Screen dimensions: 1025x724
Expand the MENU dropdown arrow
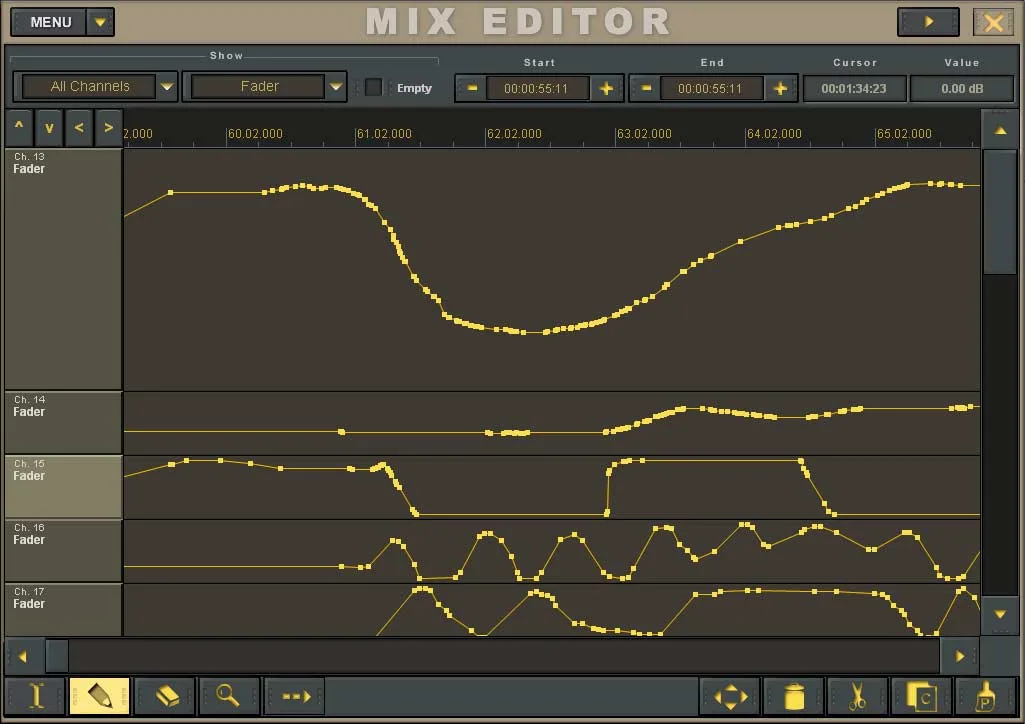[x=101, y=22]
